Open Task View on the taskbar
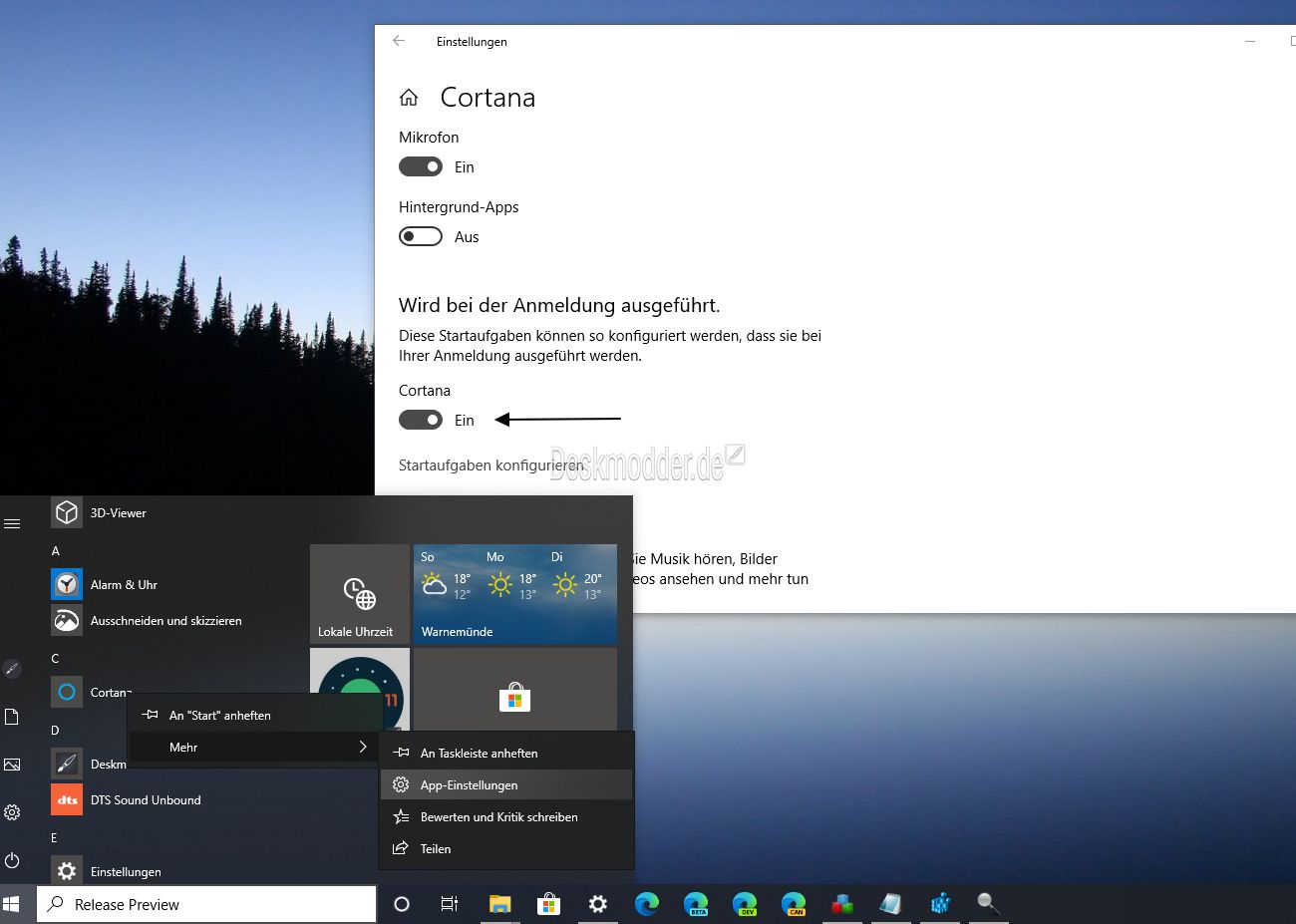The image size is (1296, 924). [x=450, y=904]
